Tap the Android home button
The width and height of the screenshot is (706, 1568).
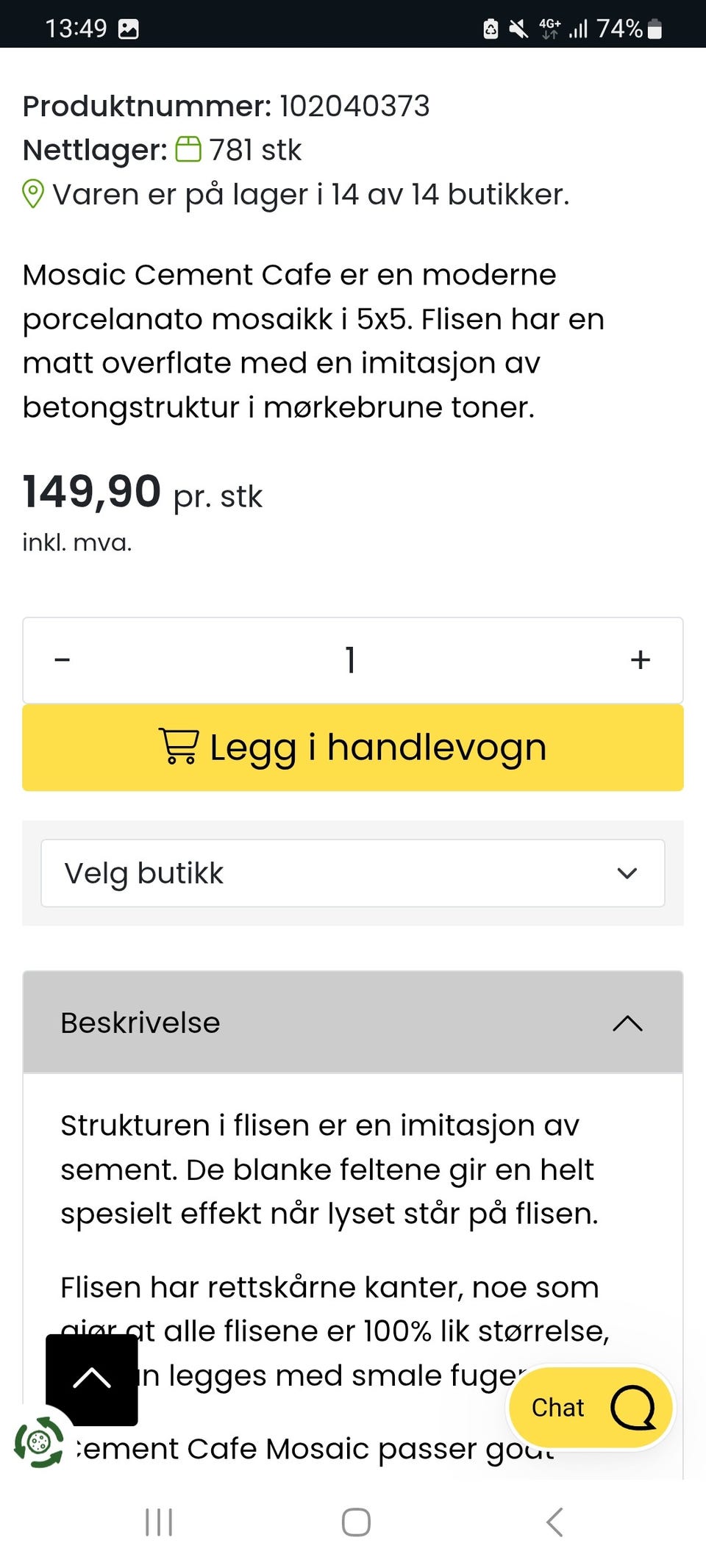coord(356,1522)
